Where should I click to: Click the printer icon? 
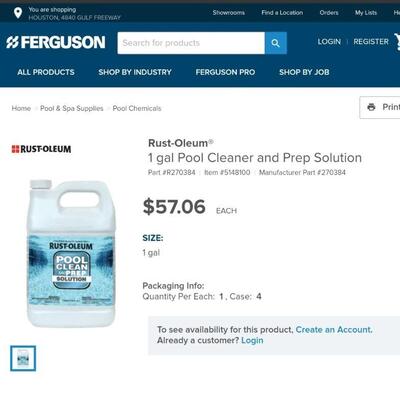point(371,107)
